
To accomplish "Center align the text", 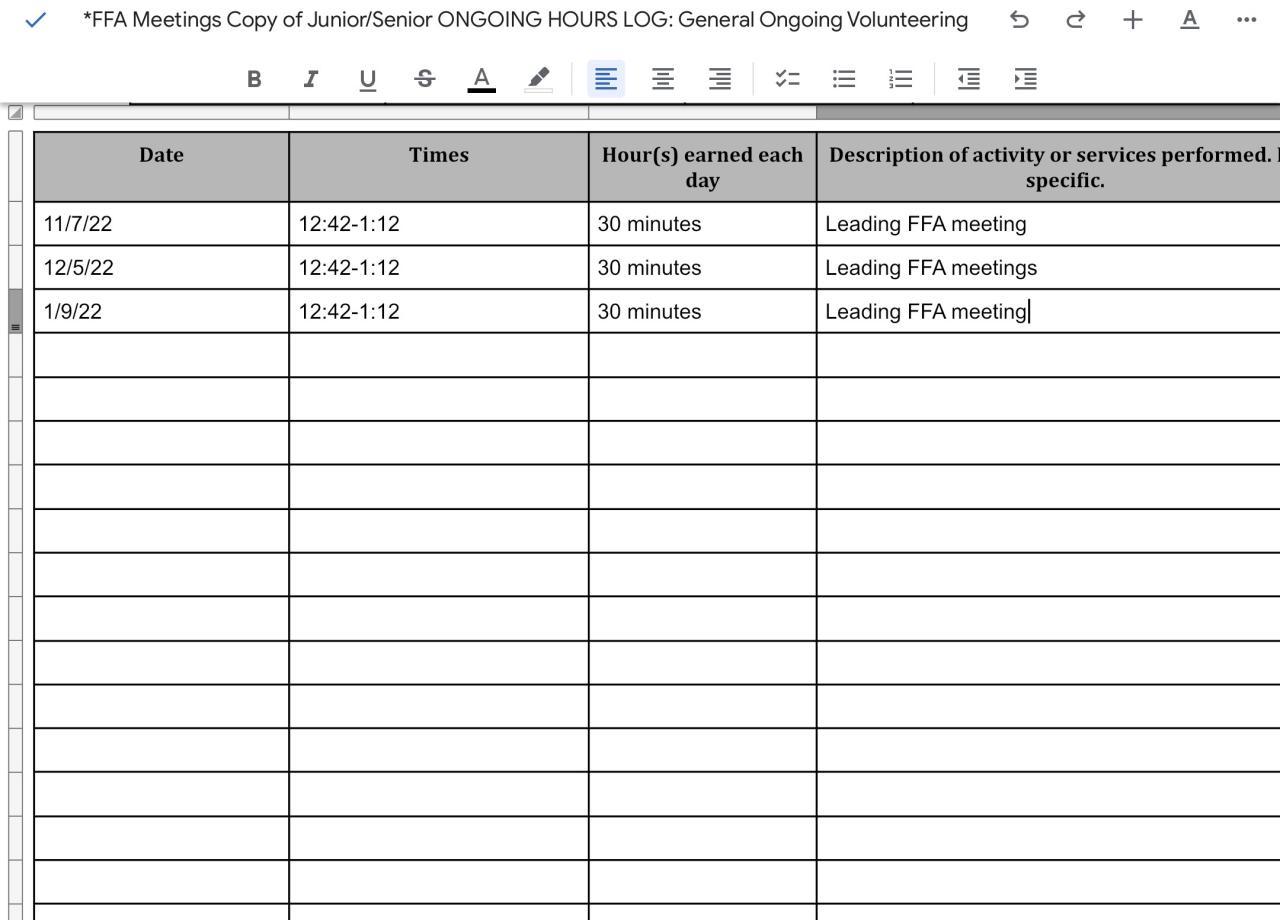I will click(x=663, y=79).
